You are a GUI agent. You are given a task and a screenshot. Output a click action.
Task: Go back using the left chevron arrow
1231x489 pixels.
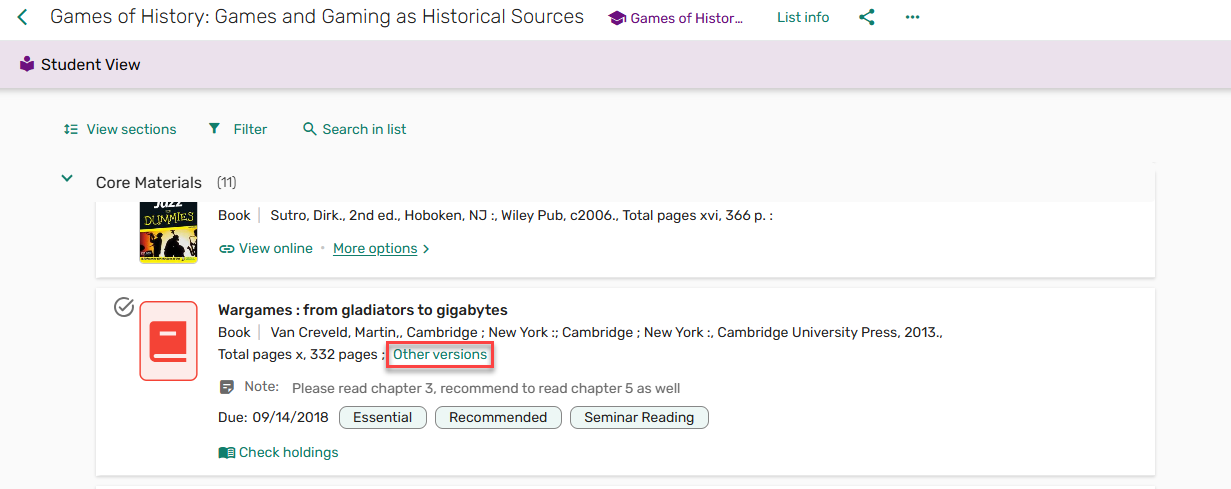[x=22, y=17]
